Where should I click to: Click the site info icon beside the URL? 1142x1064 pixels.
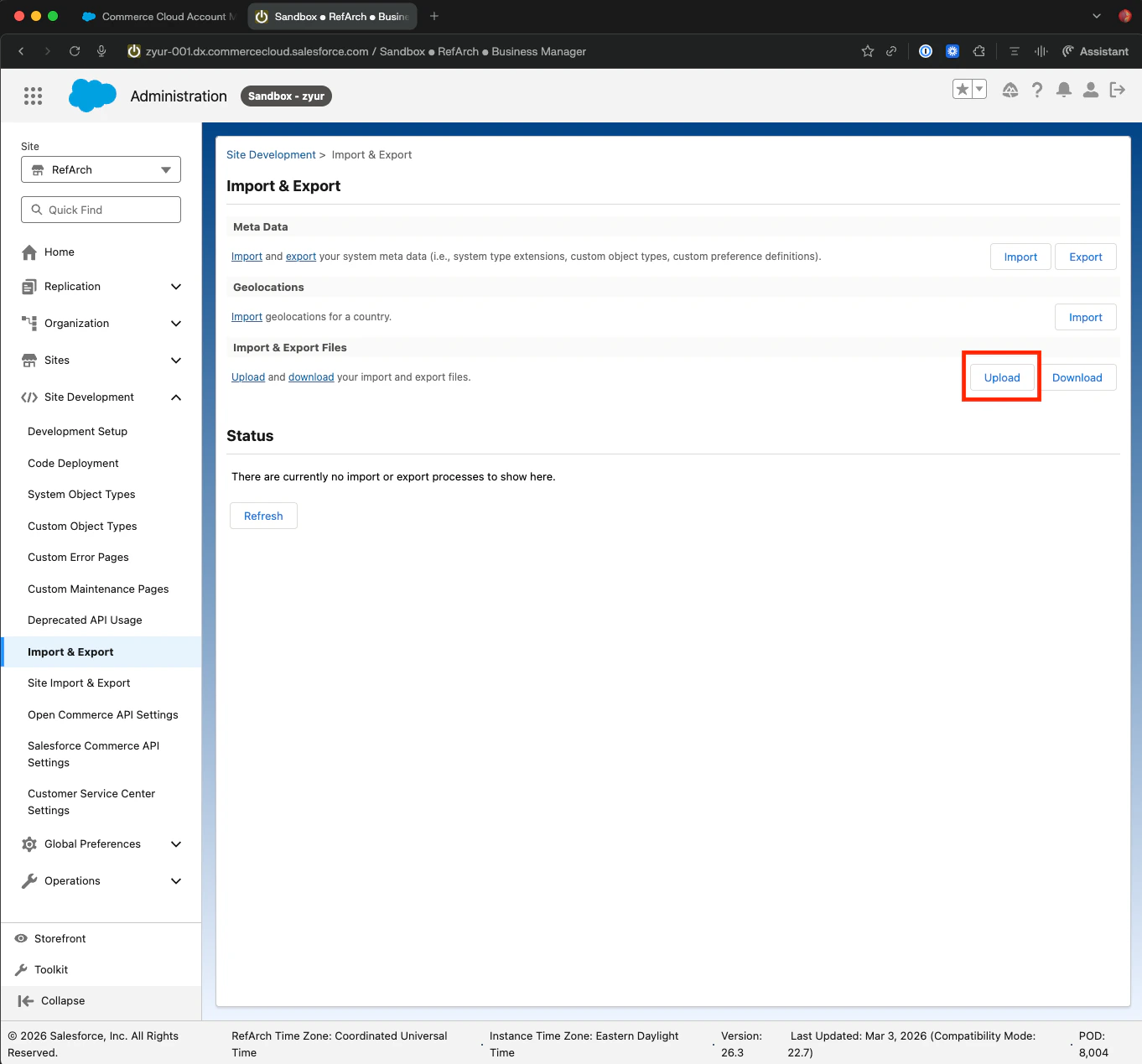click(133, 51)
